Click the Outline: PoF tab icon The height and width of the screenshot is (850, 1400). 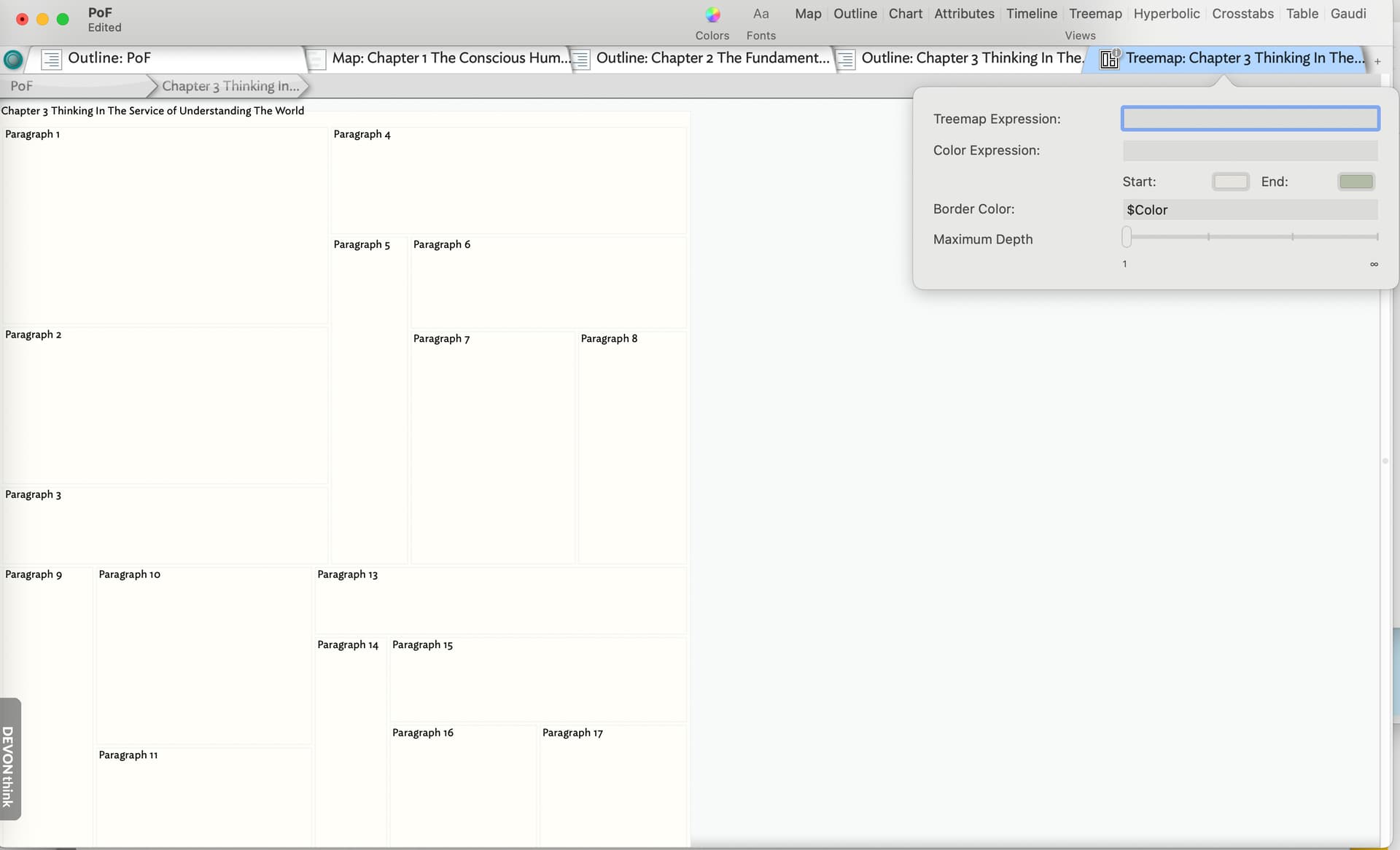click(x=51, y=59)
